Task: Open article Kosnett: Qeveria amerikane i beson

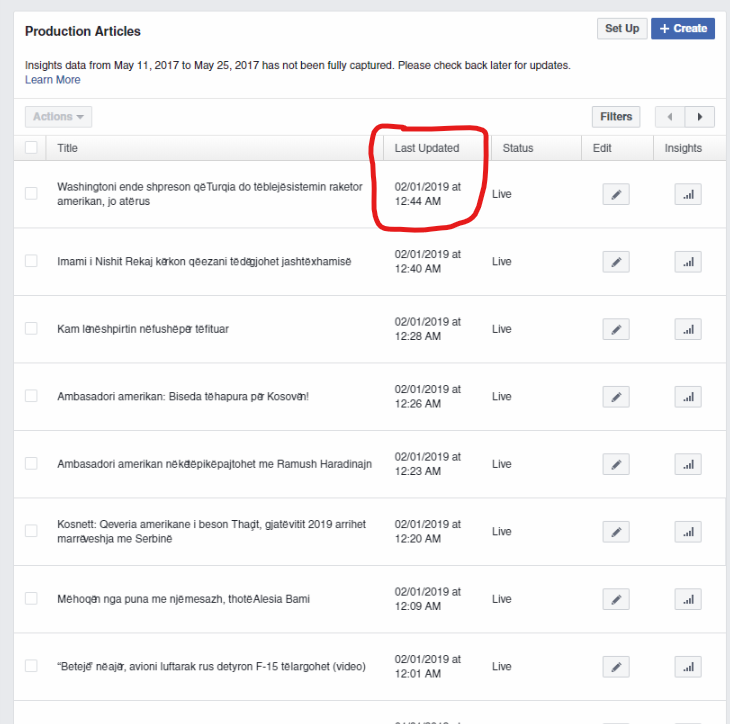Action: pos(212,531)
